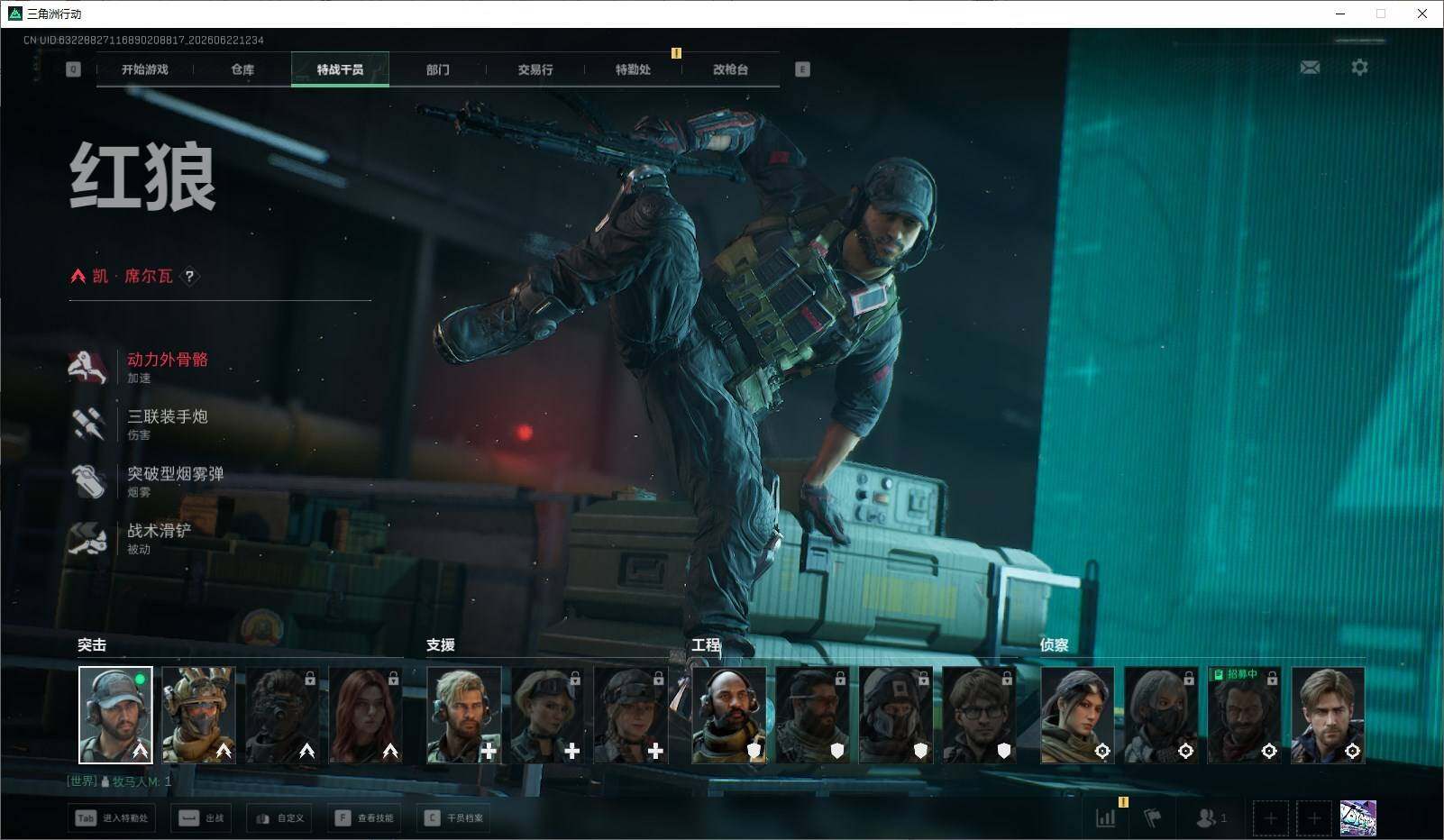Open the world chat message from 牧马人M
Screen dimensions: 1444x840
pyautogui.click(x=119, y=781)
